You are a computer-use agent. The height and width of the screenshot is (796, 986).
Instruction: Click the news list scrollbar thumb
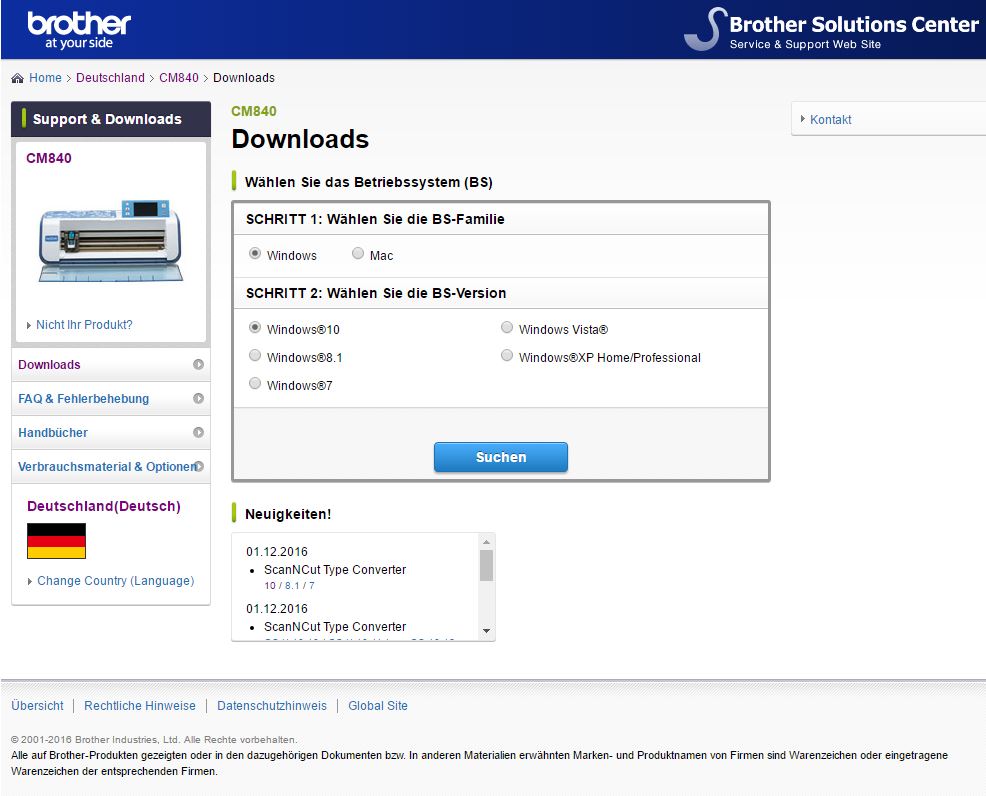pos(486,565)
